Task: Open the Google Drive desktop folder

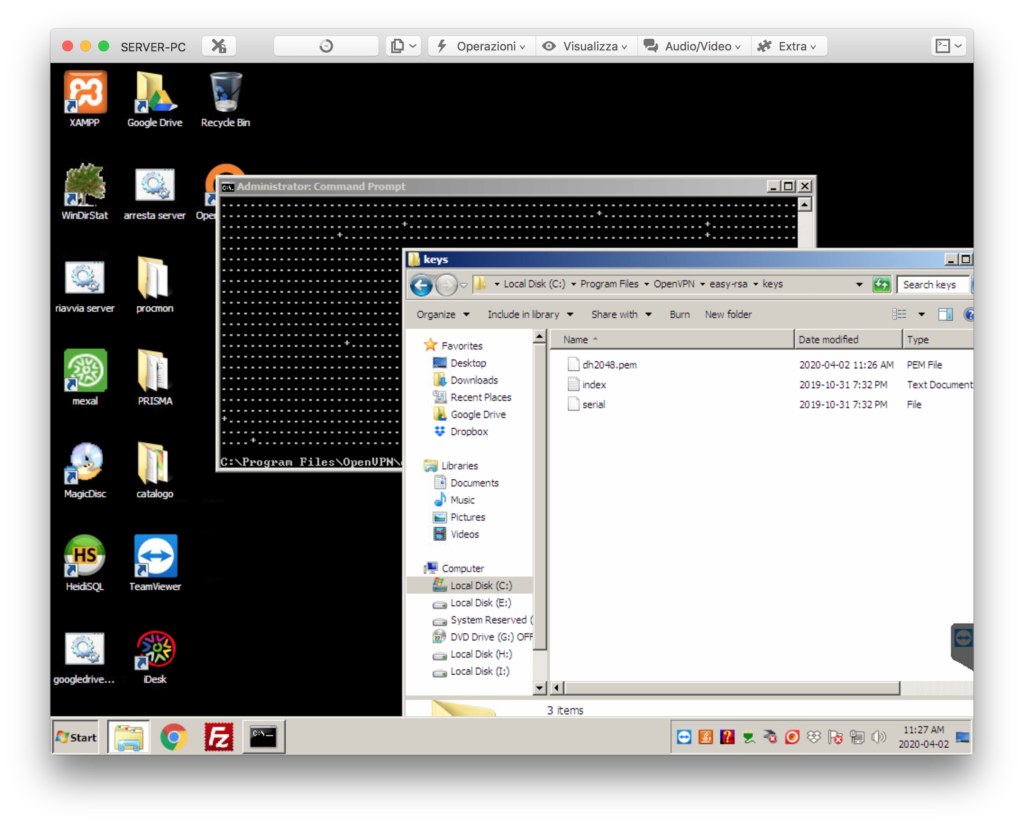Action: tap(155, 99)
